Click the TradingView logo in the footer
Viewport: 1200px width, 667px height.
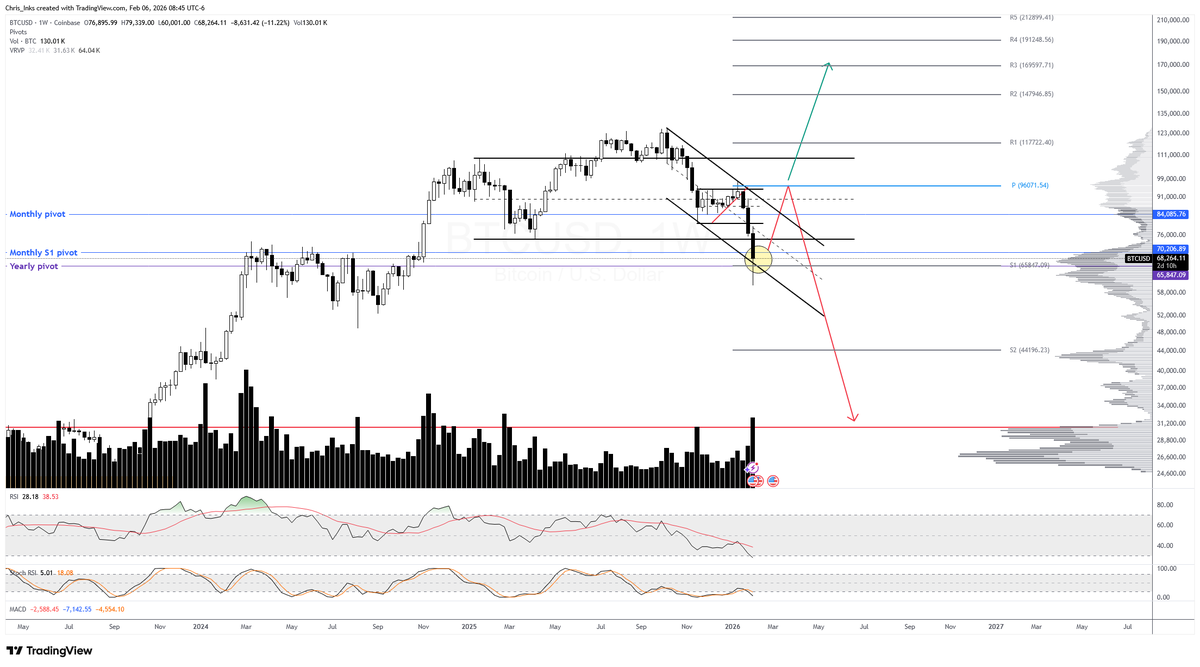[x=50, y=650]
